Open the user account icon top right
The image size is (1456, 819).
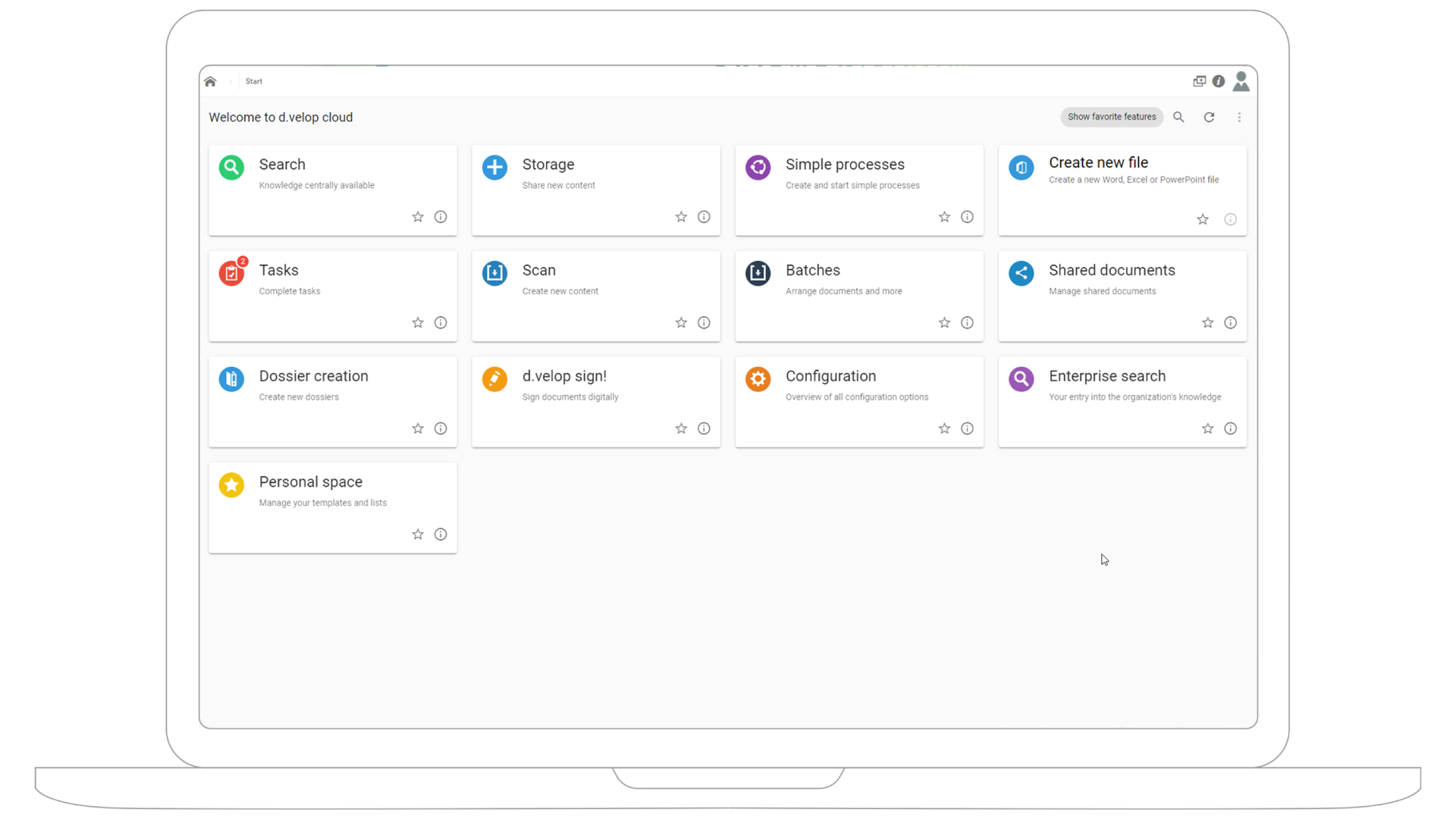click(x=1241, y=81)
